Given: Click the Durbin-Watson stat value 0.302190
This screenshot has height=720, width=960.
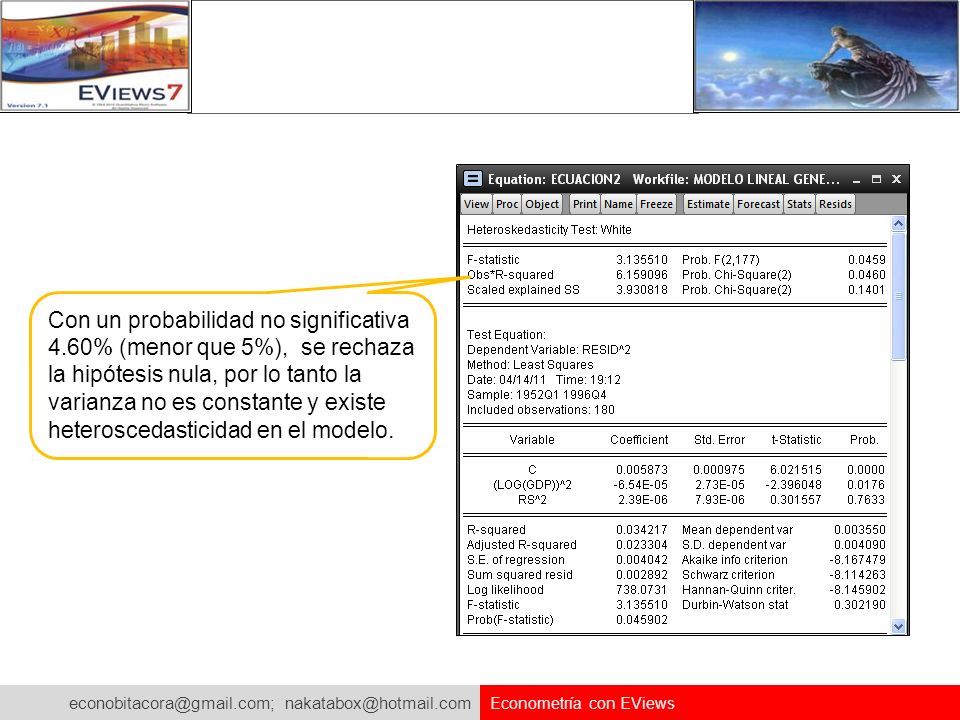Looking at the screenshot, I should [860, 605].
